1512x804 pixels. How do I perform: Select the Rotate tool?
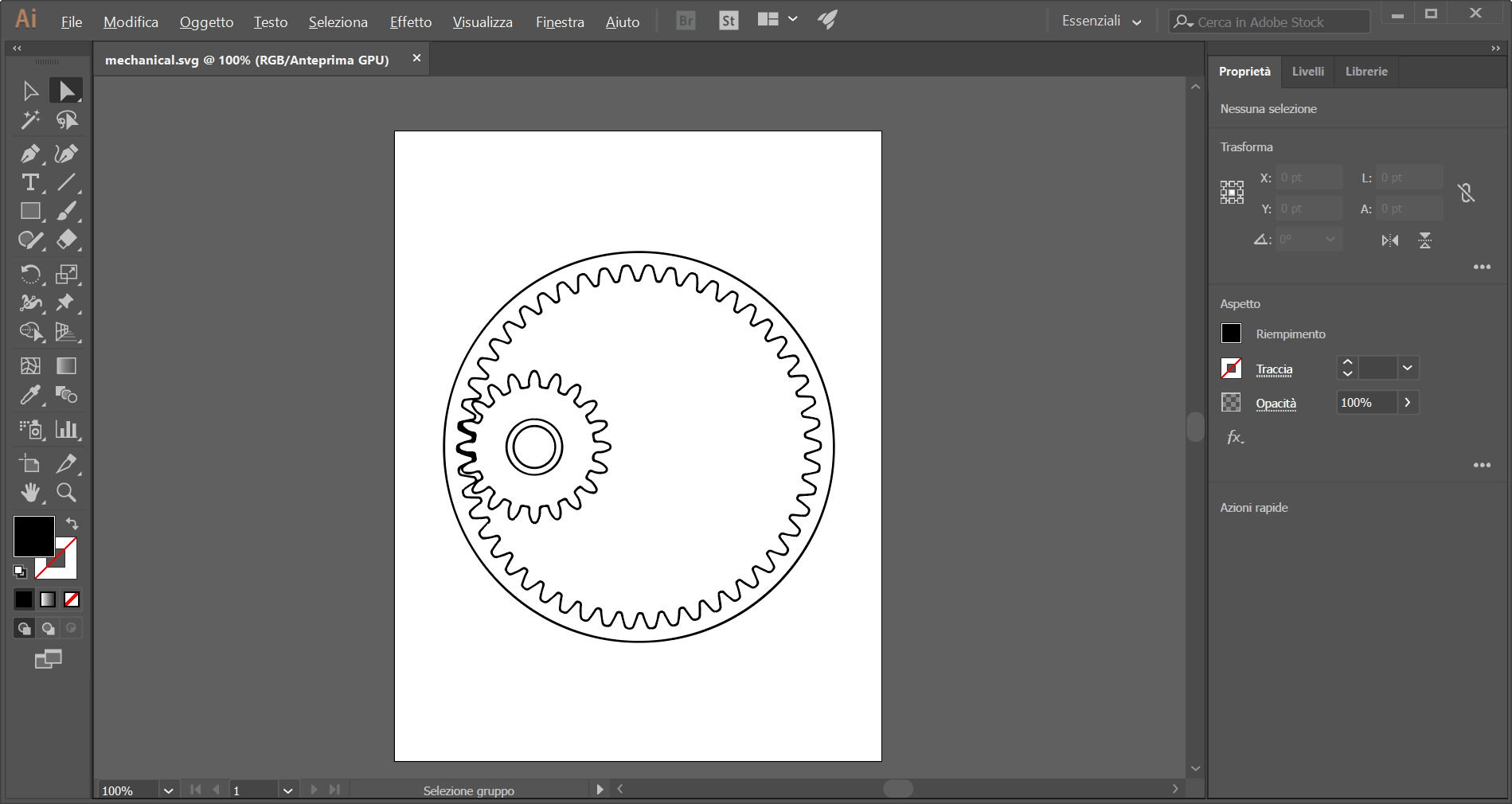pos(30,275)
